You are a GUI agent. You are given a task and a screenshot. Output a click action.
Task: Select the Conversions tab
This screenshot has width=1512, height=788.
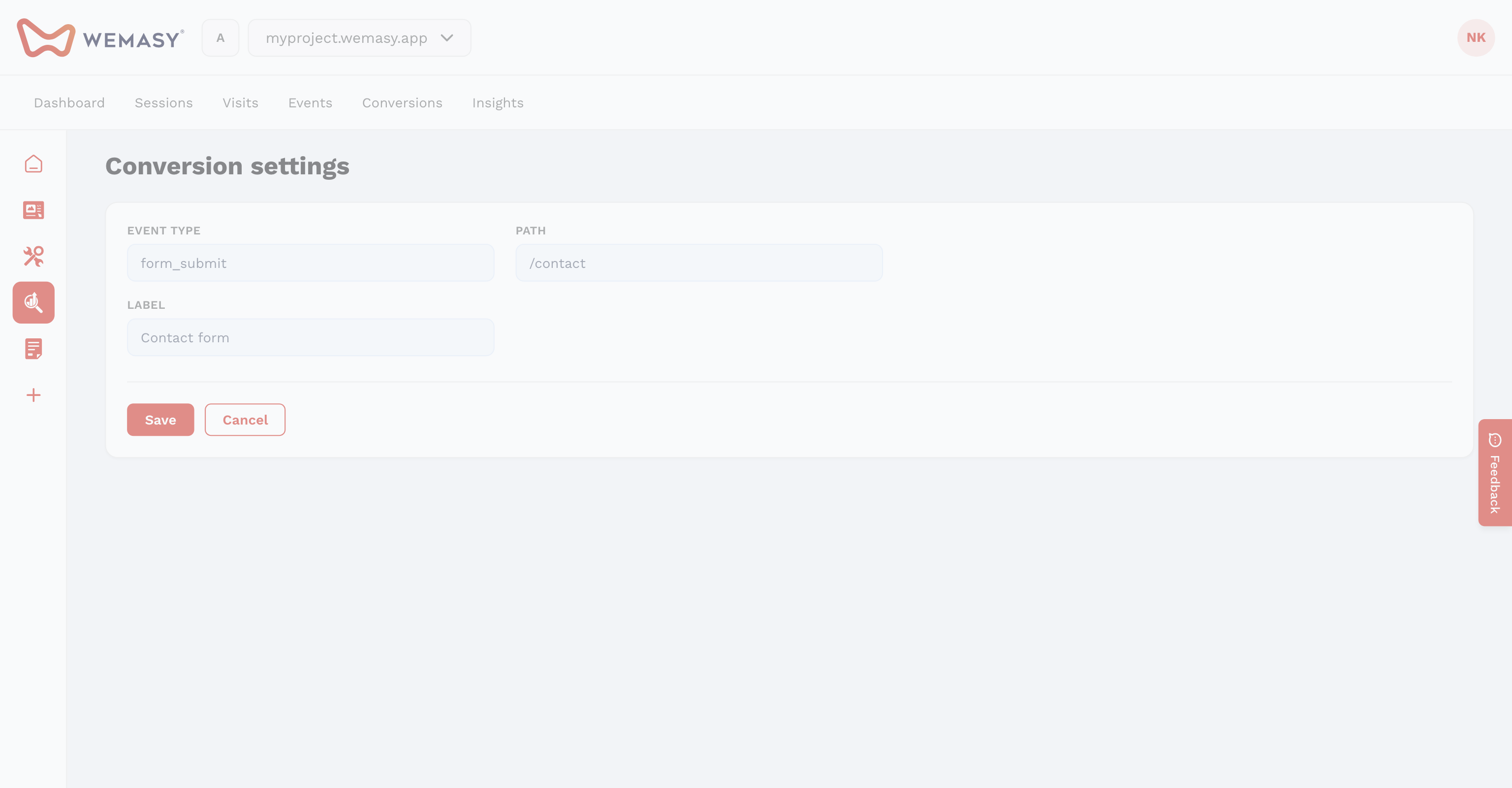coord(402,103)
